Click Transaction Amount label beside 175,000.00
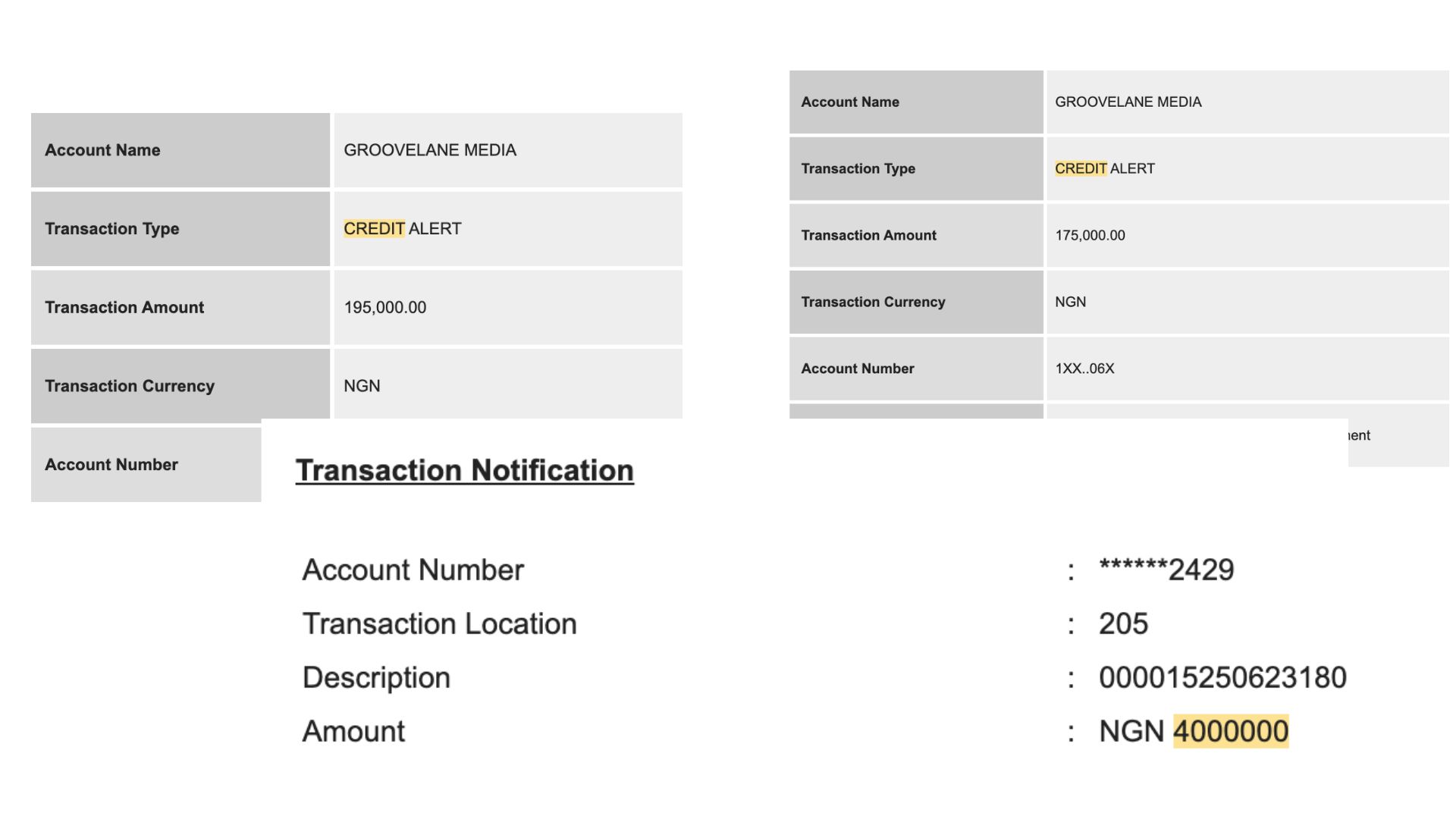 point(869,235)
